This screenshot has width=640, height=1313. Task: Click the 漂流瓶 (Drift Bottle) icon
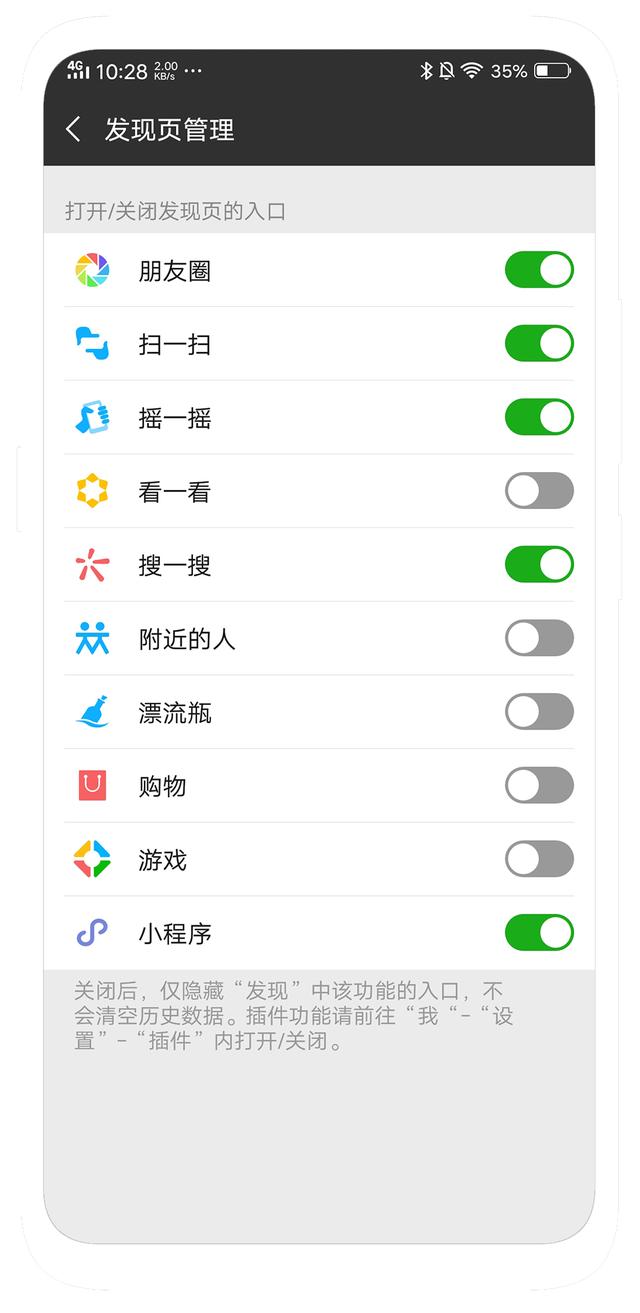(91, 712)
